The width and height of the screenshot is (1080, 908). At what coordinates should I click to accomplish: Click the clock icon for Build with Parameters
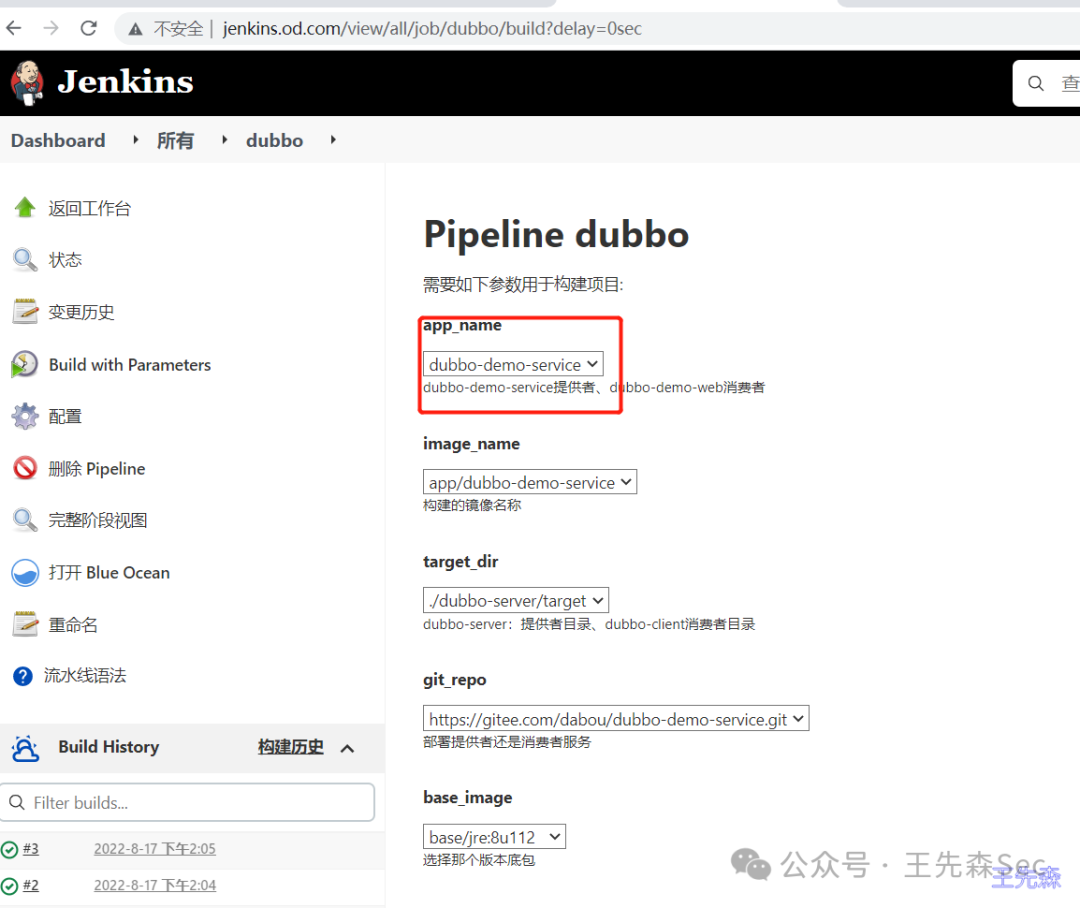click(25, 364)
